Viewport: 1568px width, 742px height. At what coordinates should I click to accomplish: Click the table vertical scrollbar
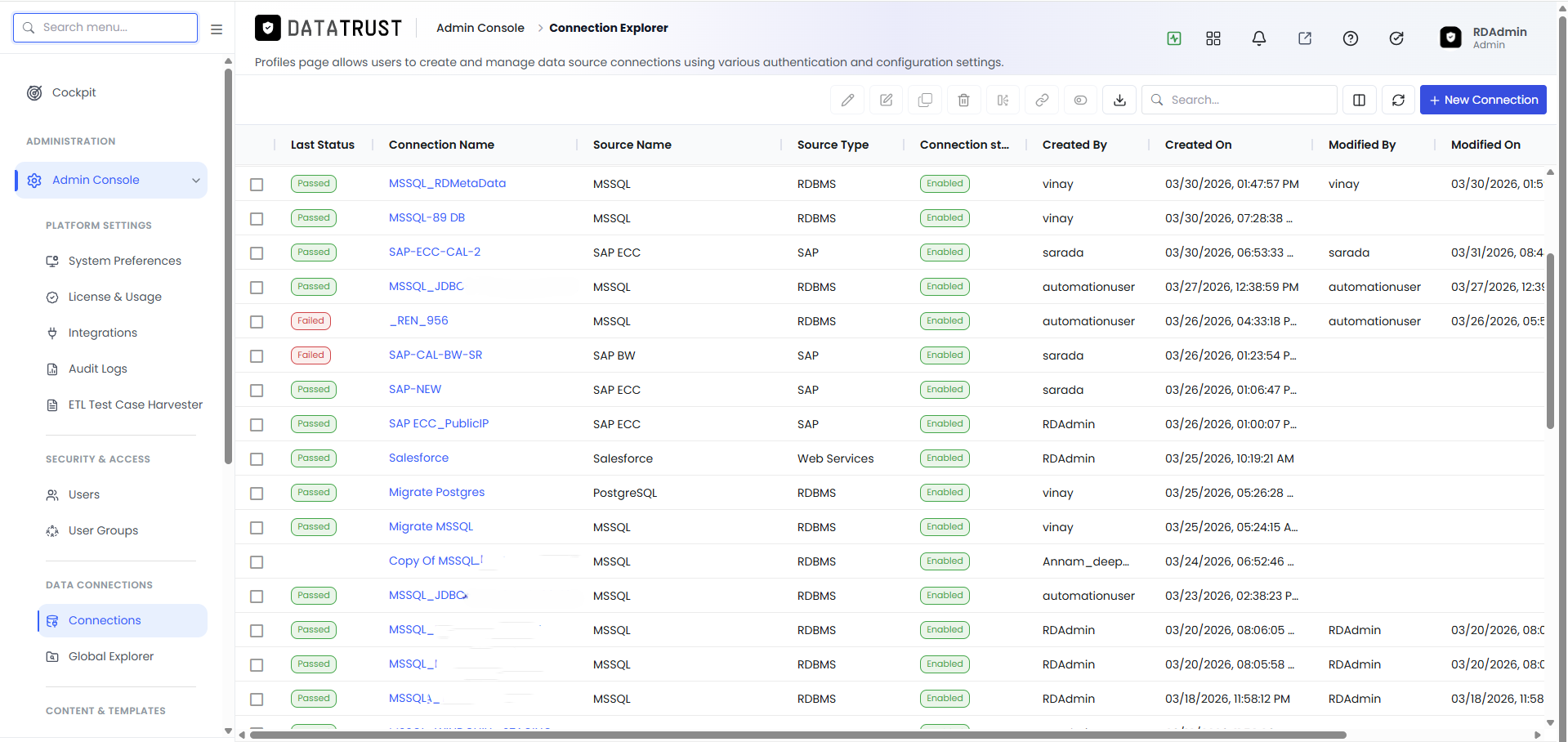click(1550, 341)
